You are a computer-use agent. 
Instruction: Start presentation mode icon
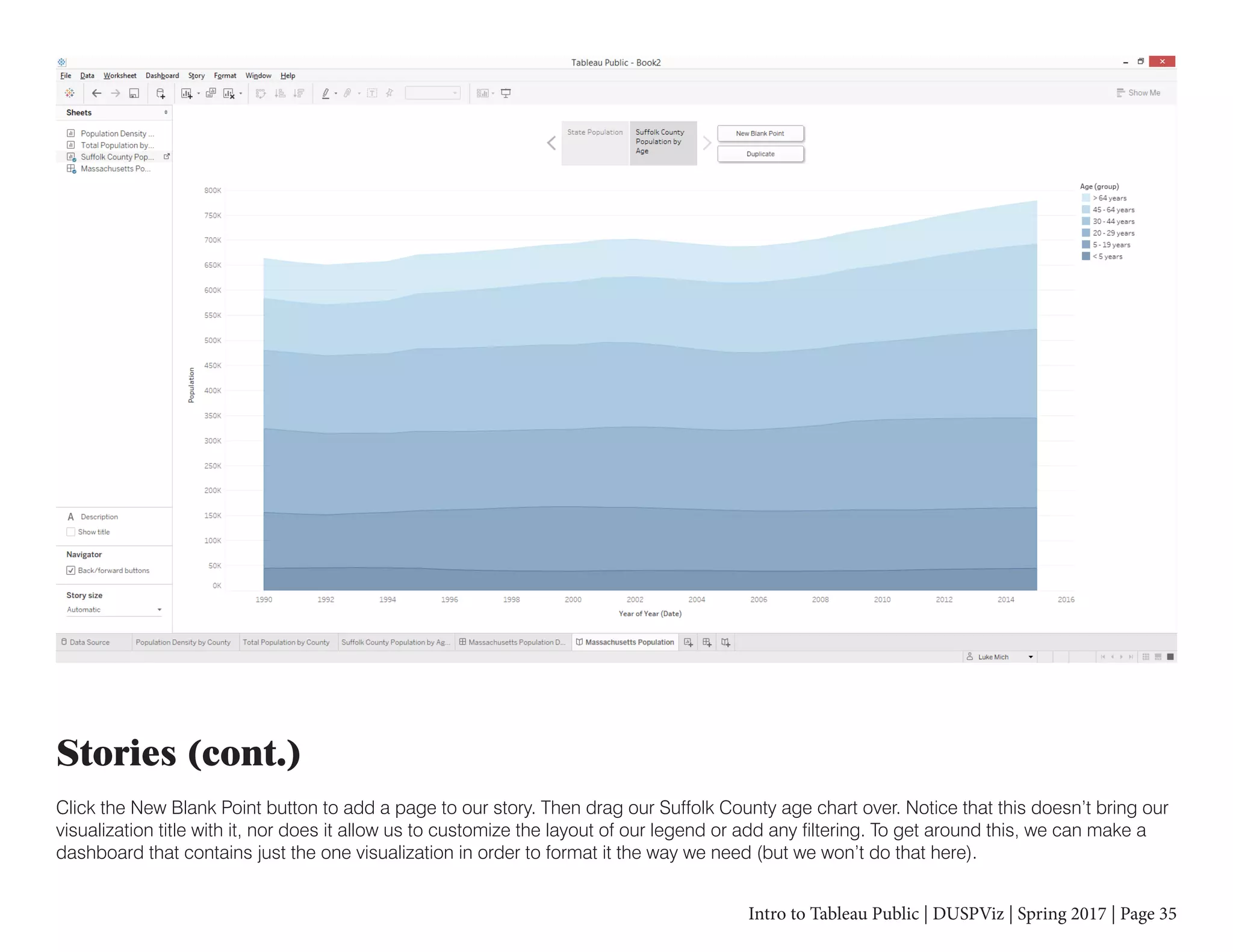tap(506, 93)
